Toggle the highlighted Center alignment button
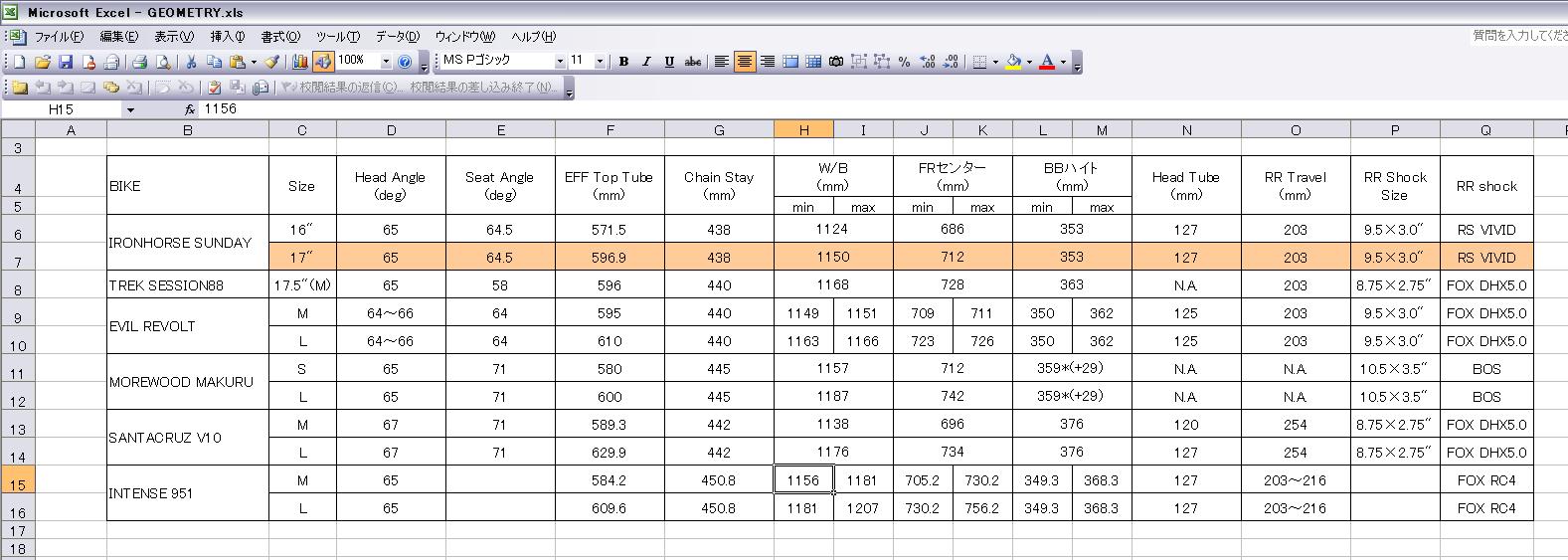1568x560 pixels. [744, 62]
